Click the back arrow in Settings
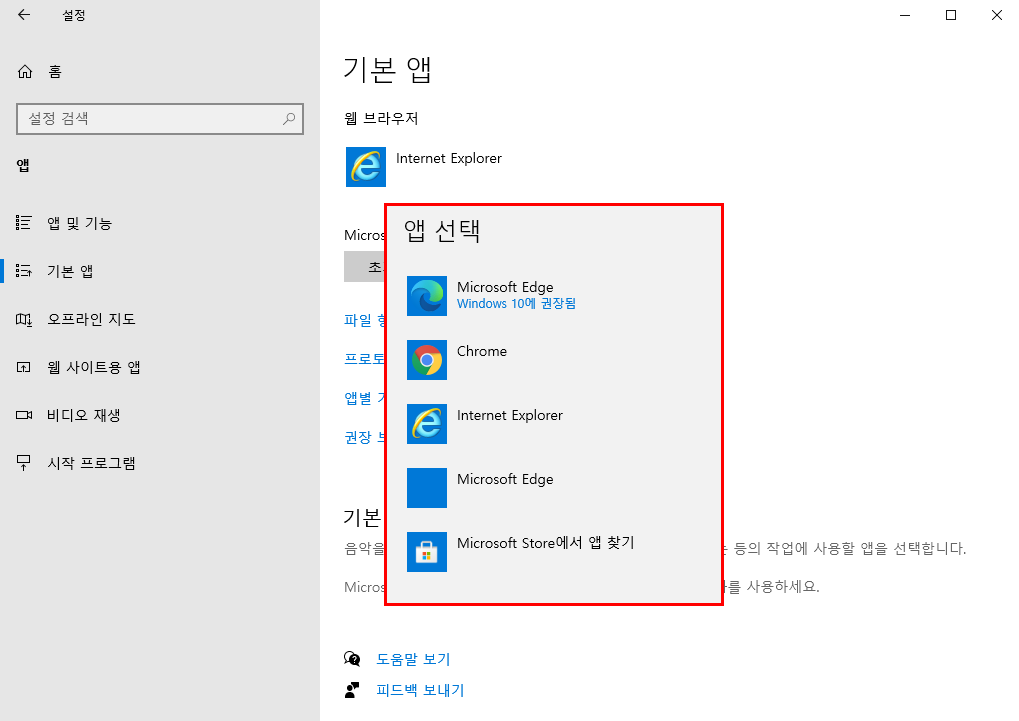1019x721 pixels. pos(24,15)
